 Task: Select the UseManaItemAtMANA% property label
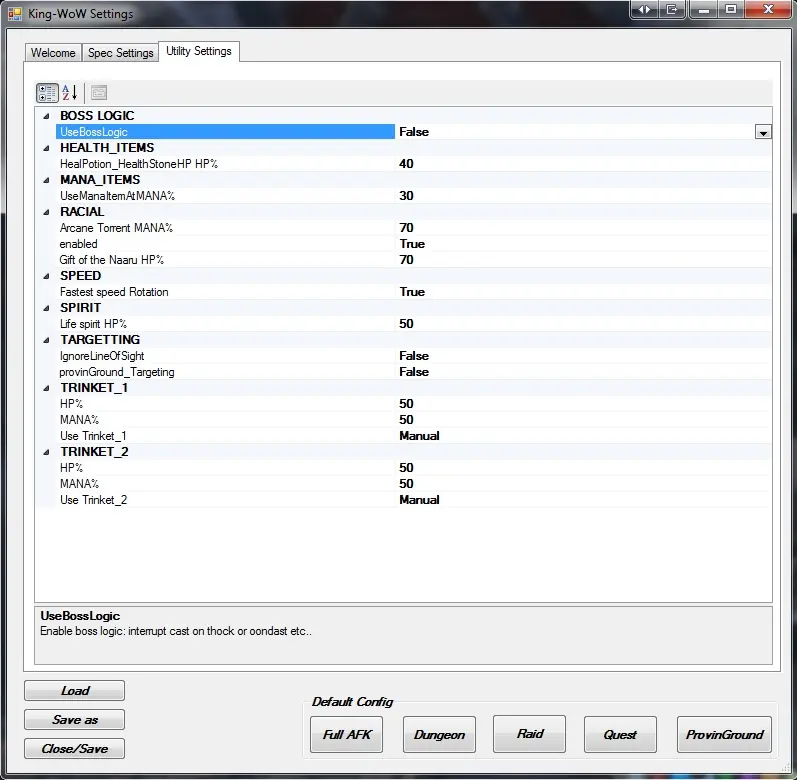pos(117,196)
